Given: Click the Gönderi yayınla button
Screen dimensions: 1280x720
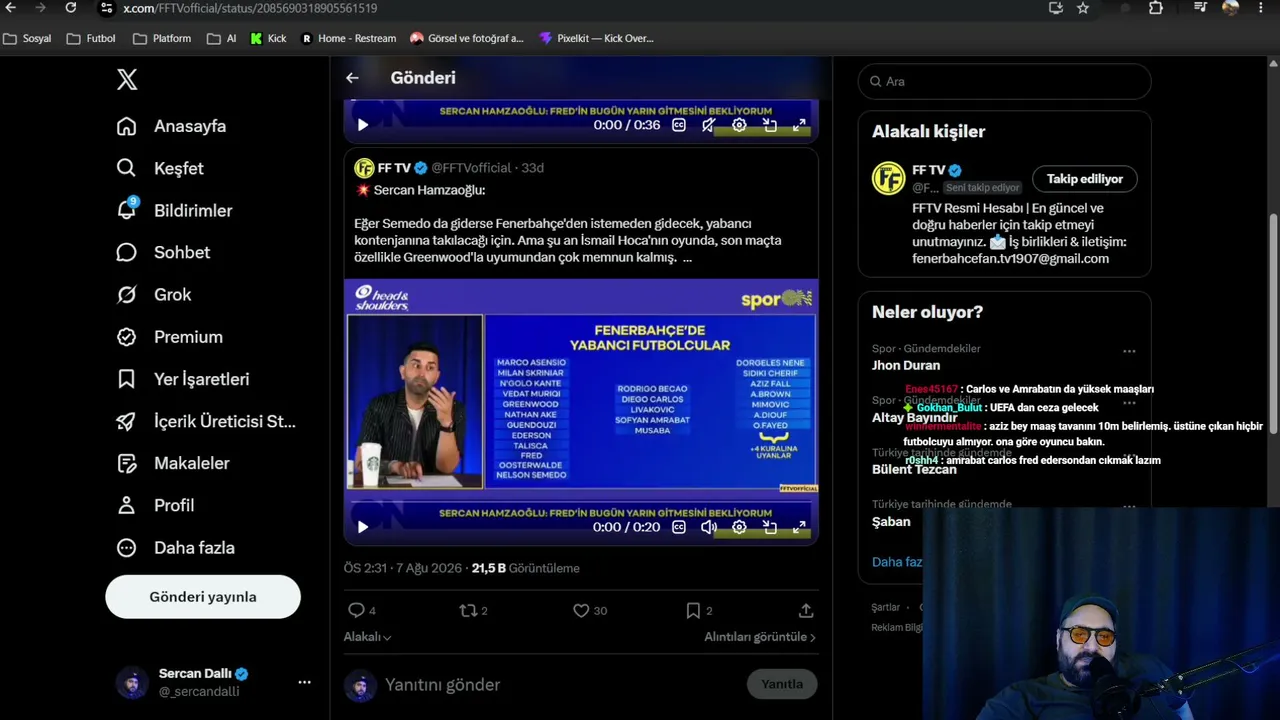Looking at the screenshot, I should tap(203, 597).
